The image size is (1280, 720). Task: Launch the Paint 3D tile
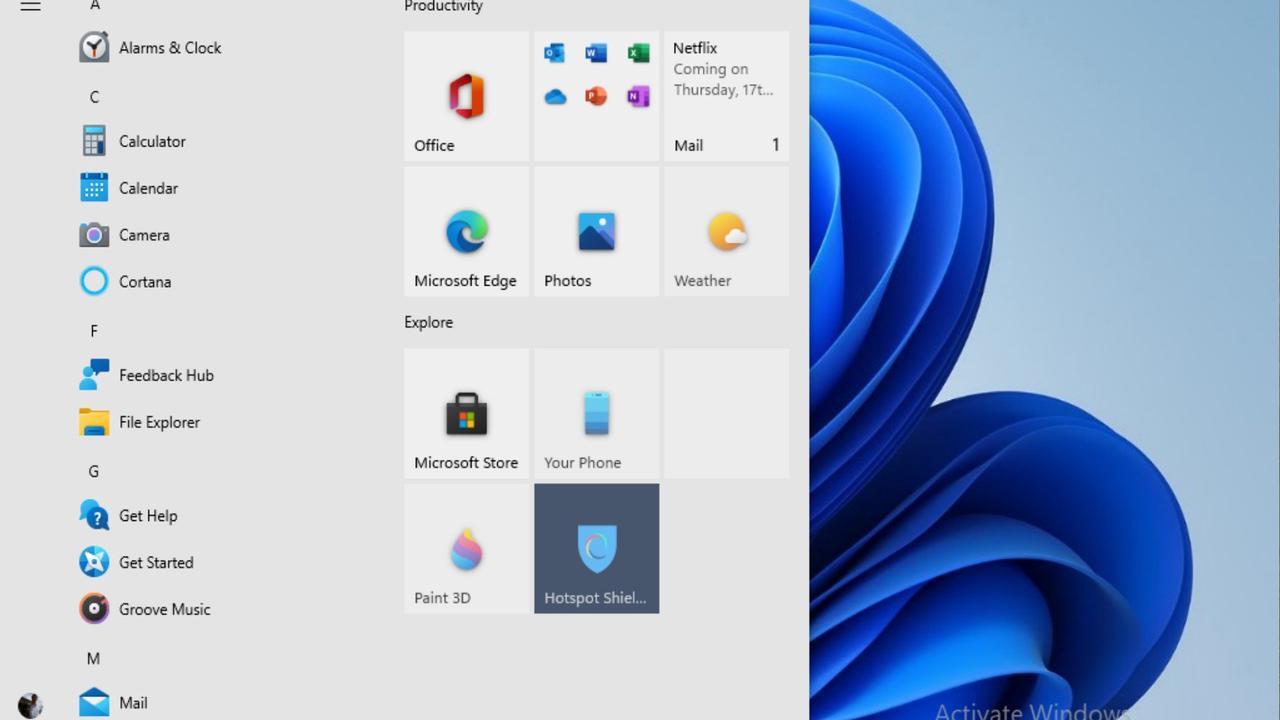pos(467,548)
